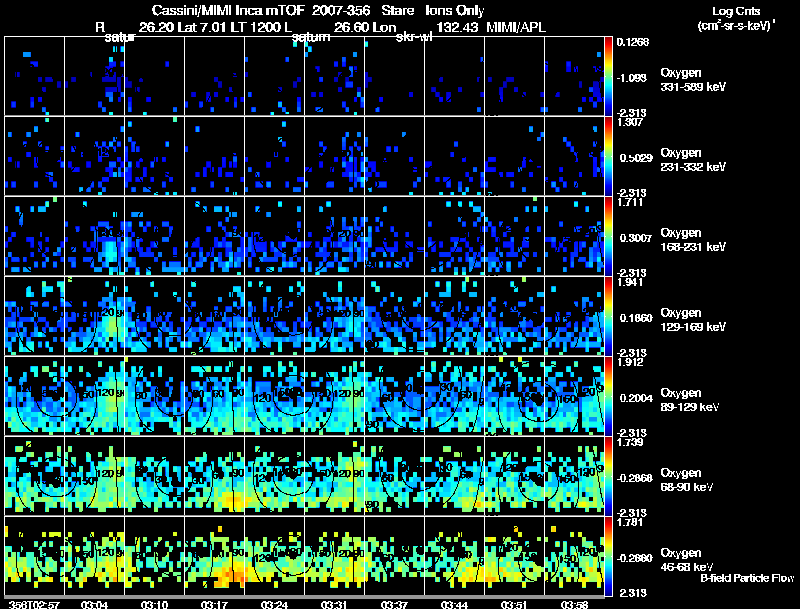Click the color bar for Oxygen 331-589 keV
This screenshot has height=609, width=800.
pyautogui.click(x=611, y=76)
